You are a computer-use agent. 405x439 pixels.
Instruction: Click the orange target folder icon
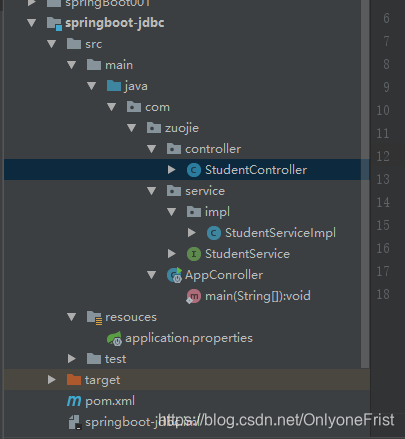(x=74, y=380)
